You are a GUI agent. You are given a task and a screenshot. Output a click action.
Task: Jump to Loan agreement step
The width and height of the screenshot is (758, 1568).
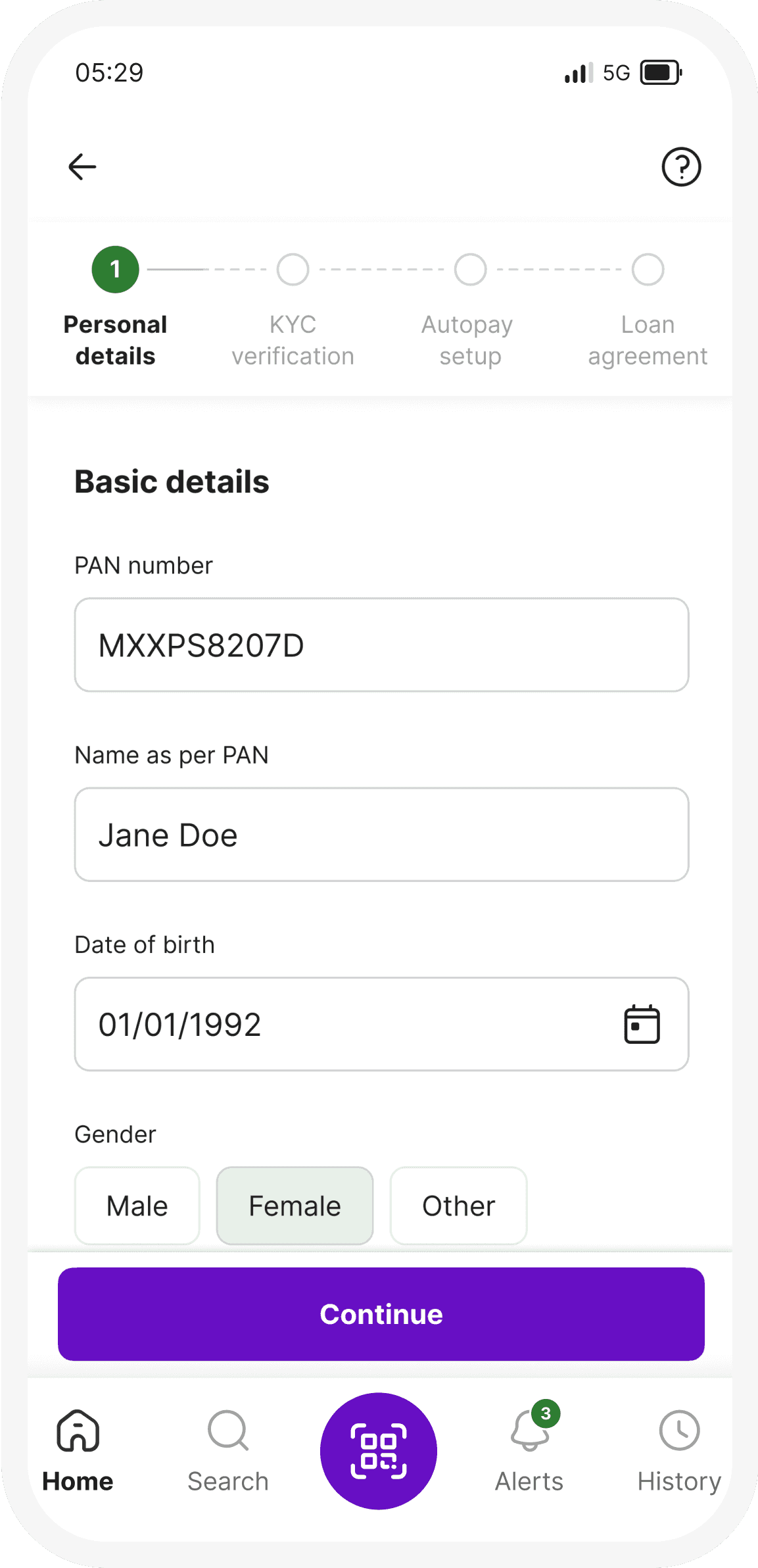pyautogui.click(x=648, y=270)
